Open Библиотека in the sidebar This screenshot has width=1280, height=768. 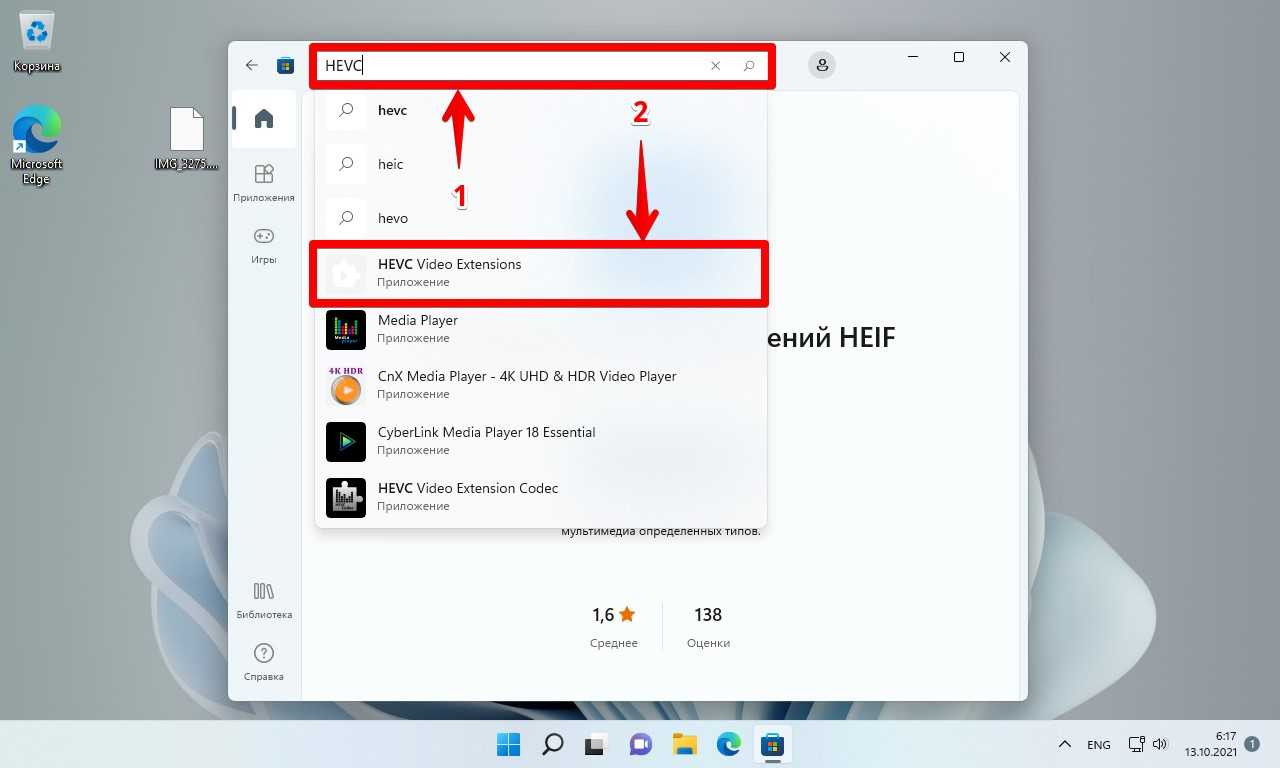tap(264, 600)
